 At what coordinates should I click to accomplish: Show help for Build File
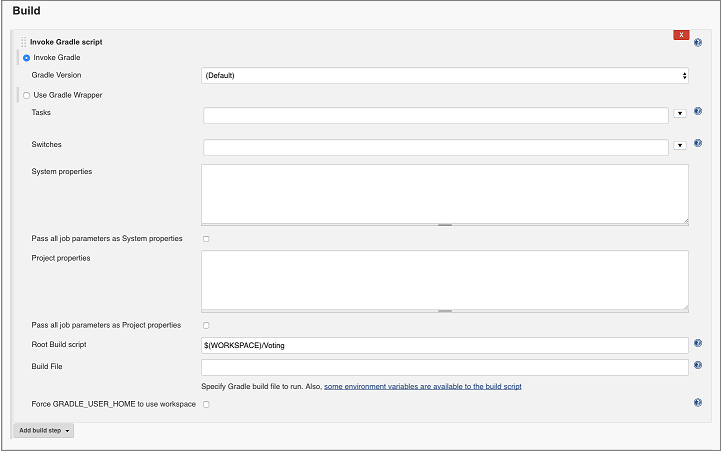click(x=697, y=366)
